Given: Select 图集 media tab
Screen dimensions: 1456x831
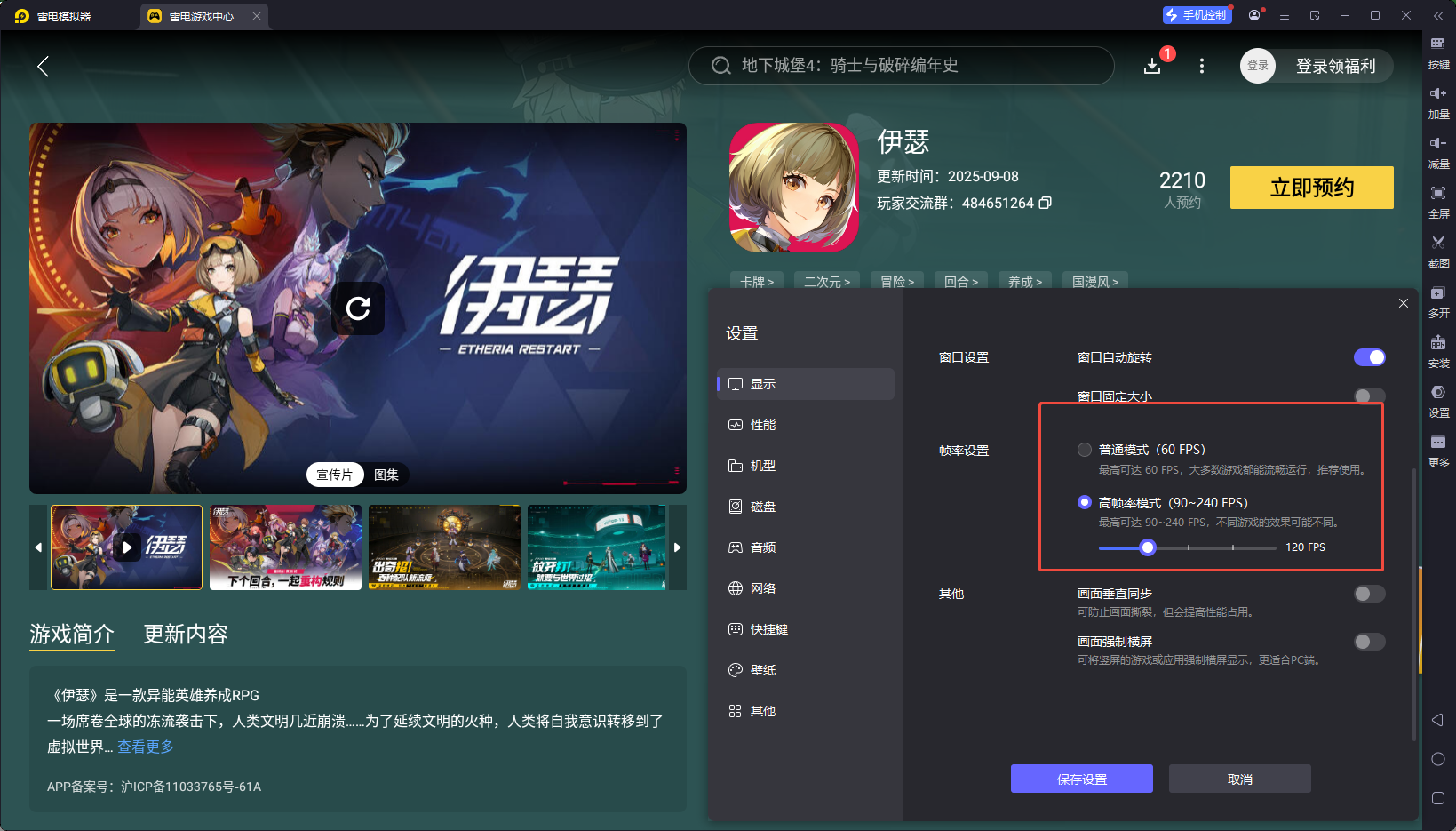Looking at the screenshot, I should point(386,475).
